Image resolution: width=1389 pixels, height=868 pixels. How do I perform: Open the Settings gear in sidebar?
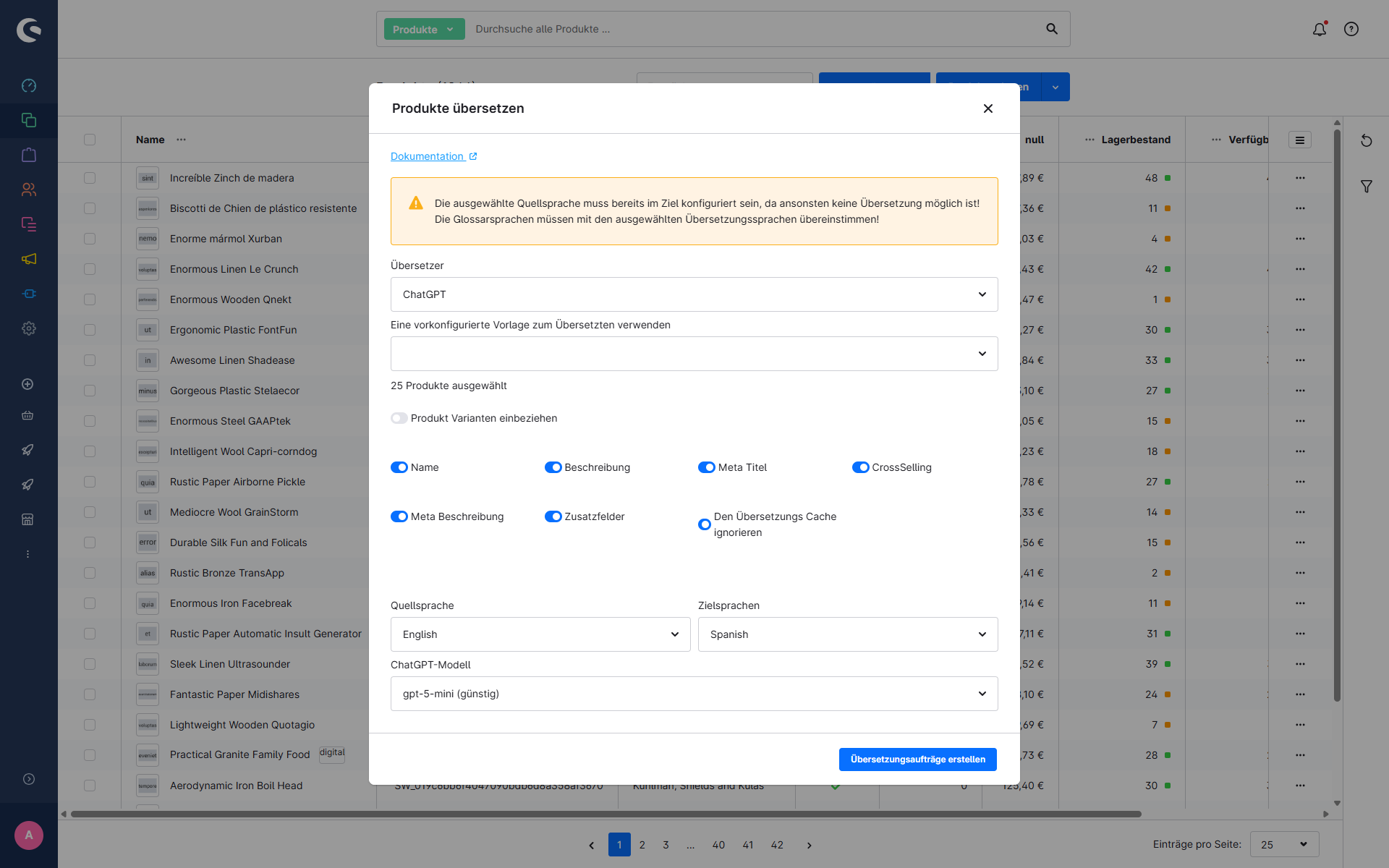click(x=29, y=328)
